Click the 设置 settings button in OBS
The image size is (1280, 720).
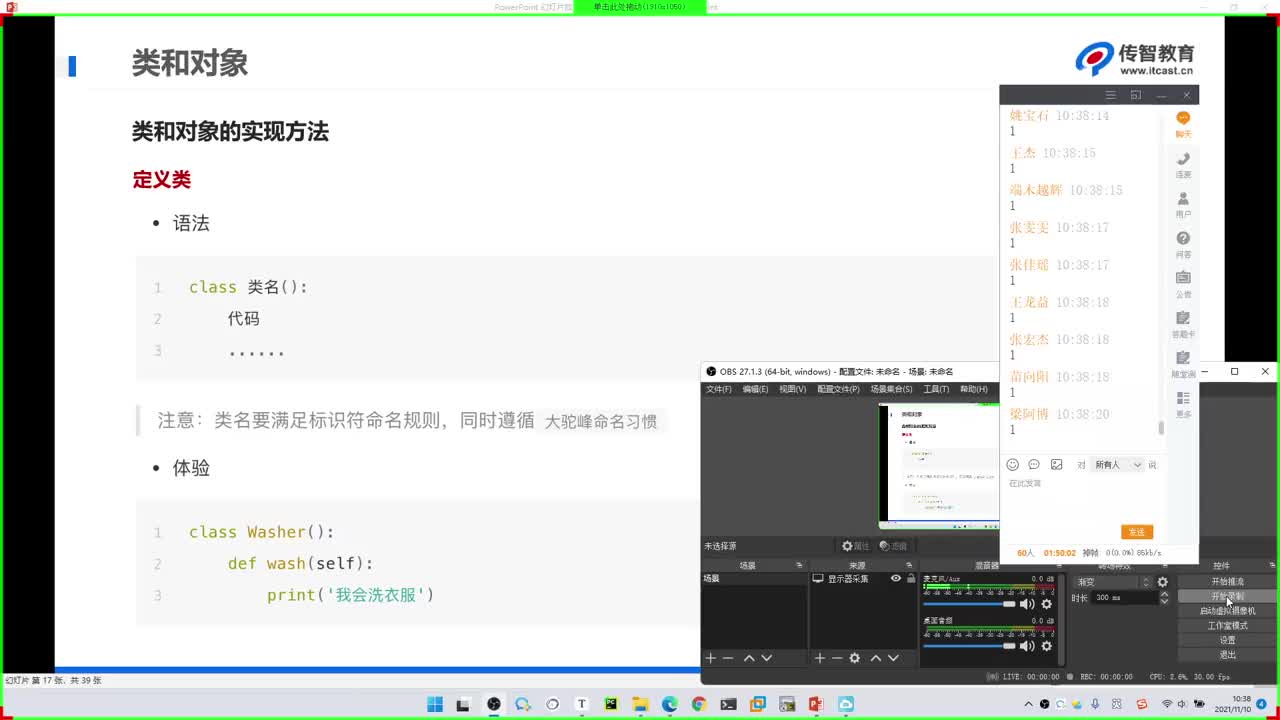(1227, 640)
